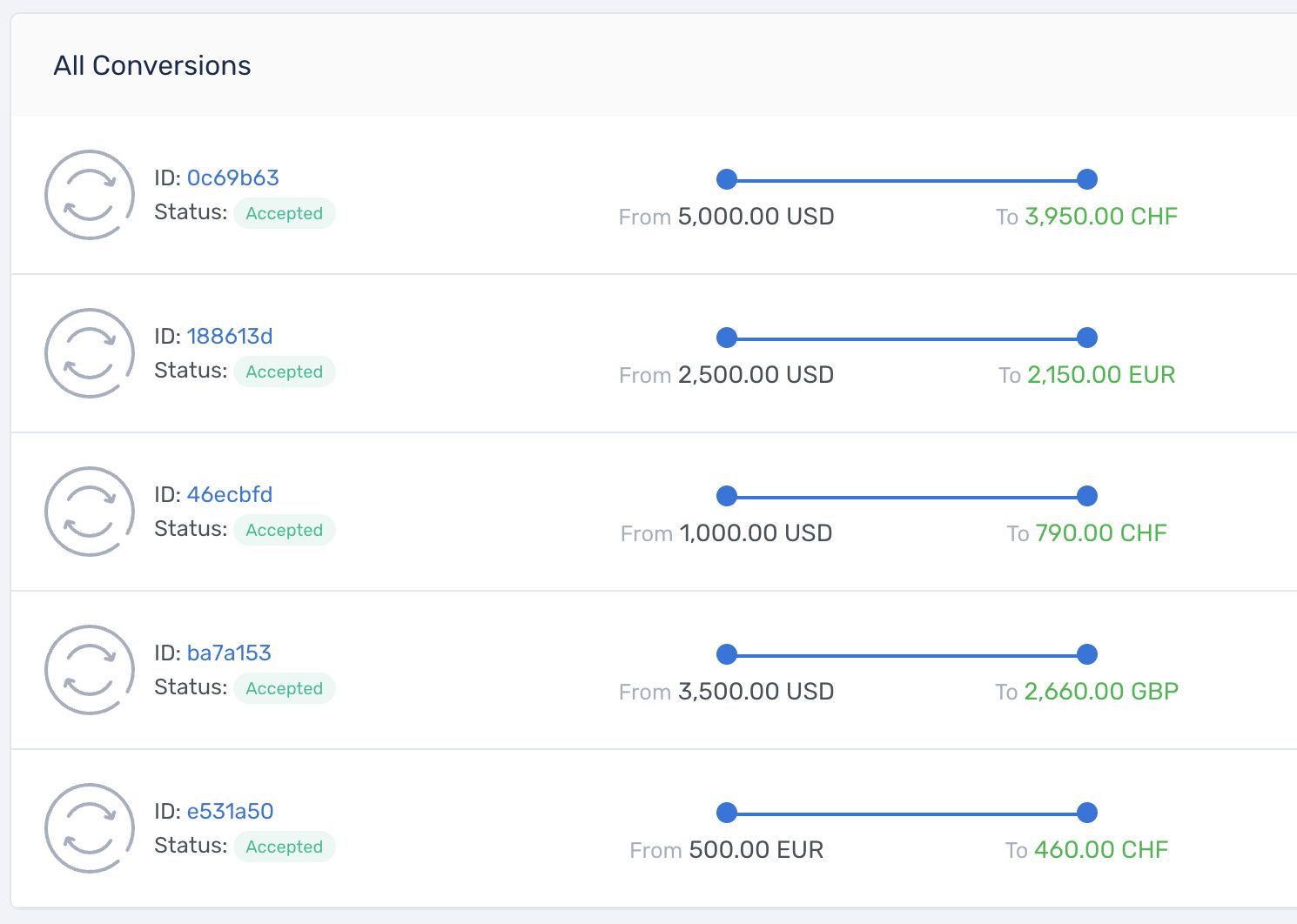
Task: Click Accepted status badge for 188613d
Action: [285, 372]
